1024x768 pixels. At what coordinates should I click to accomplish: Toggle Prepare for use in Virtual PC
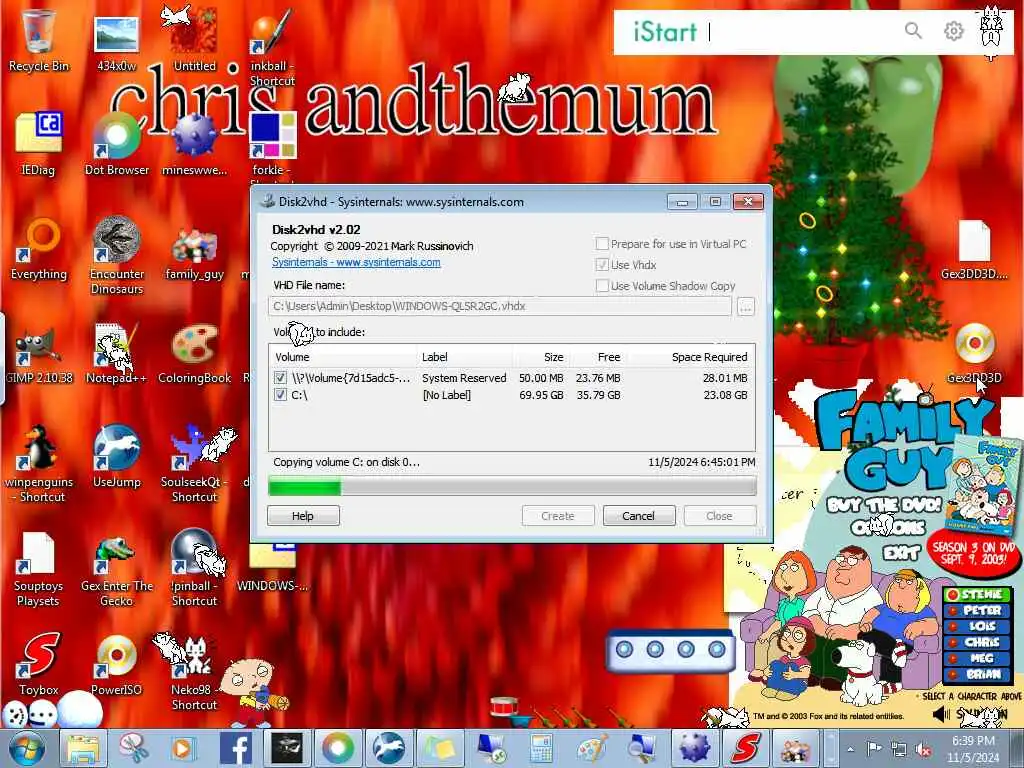[x=602, y=244]
